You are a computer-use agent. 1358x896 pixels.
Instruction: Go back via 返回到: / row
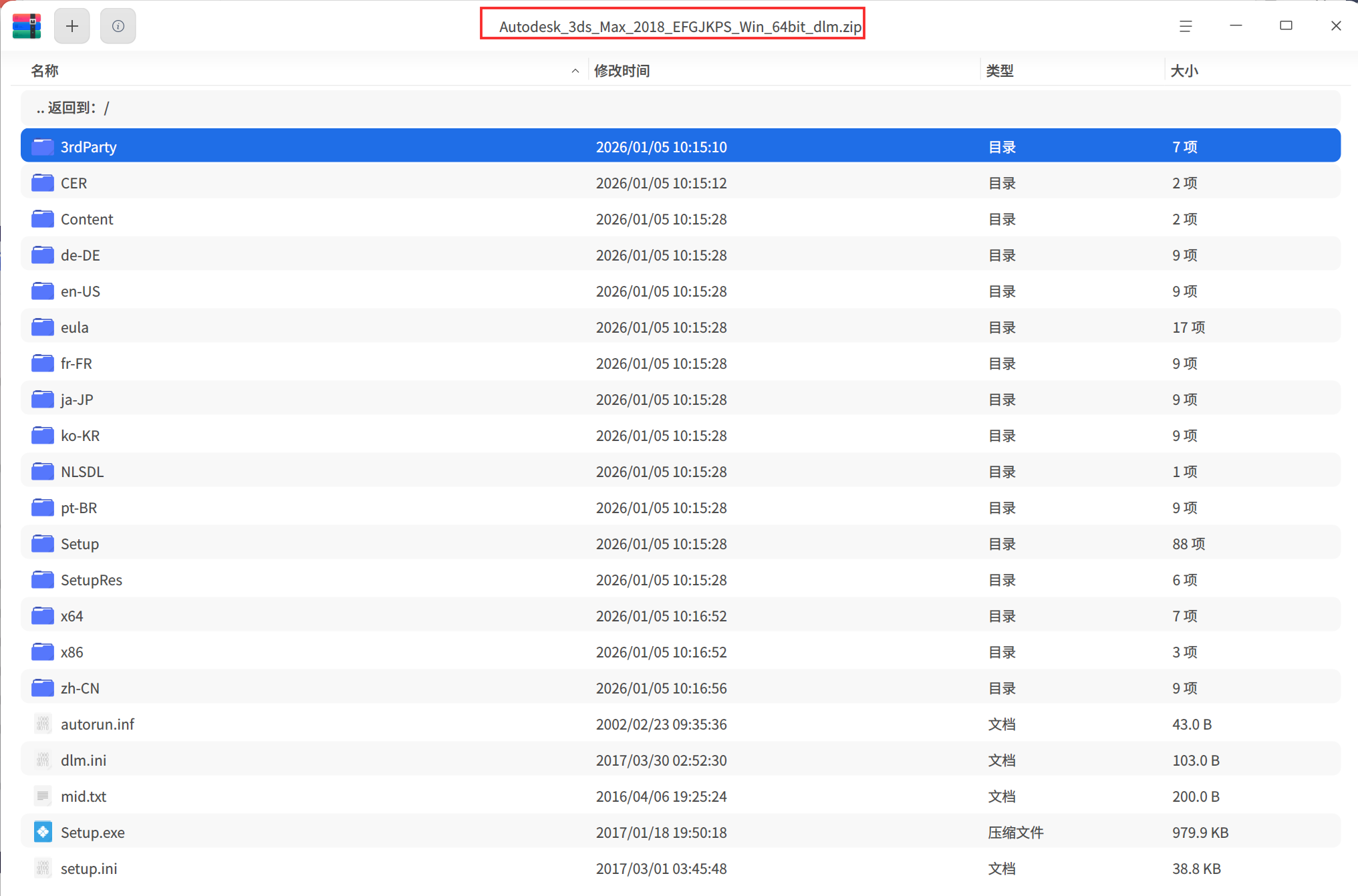(x=74, y=108)
